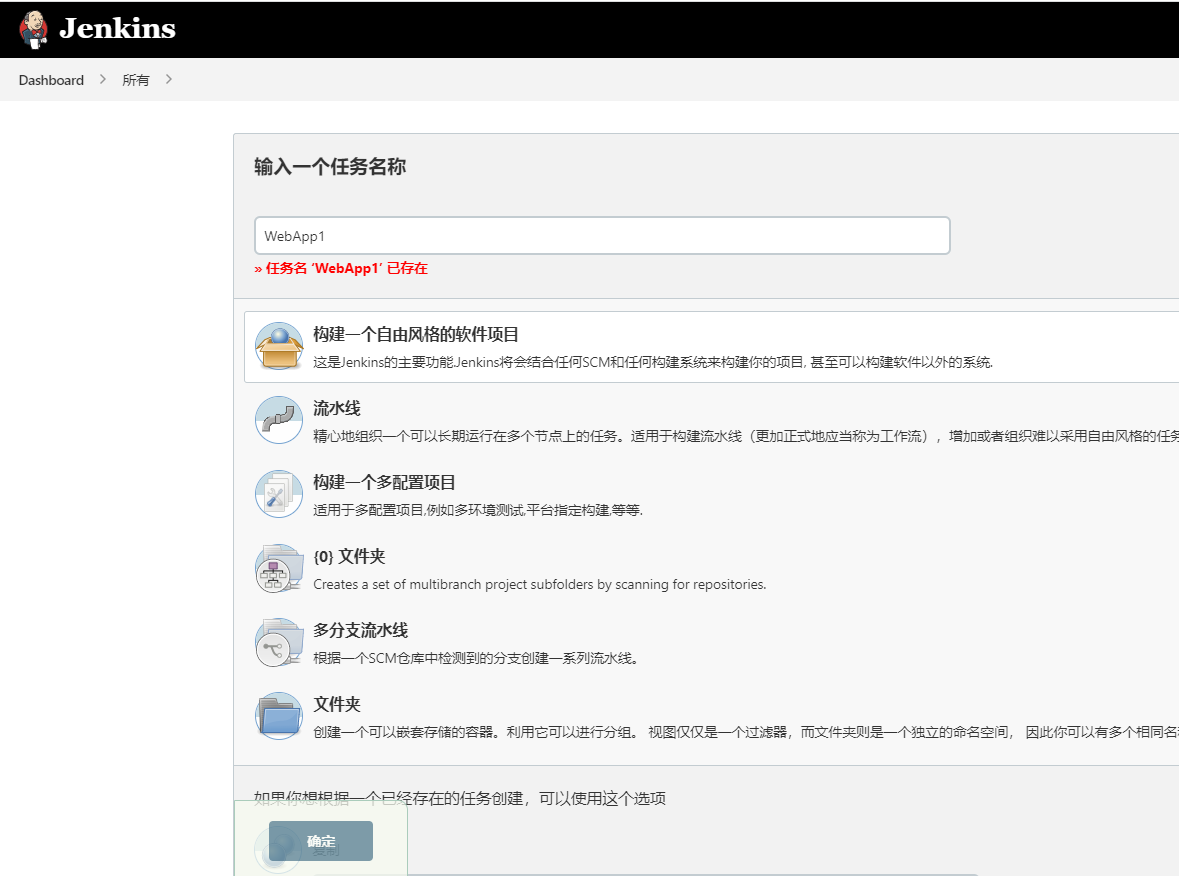Click description 适用于多配置项目
Image resolution: width=1179 pixels, height=876 pixels.
(477, 510)
